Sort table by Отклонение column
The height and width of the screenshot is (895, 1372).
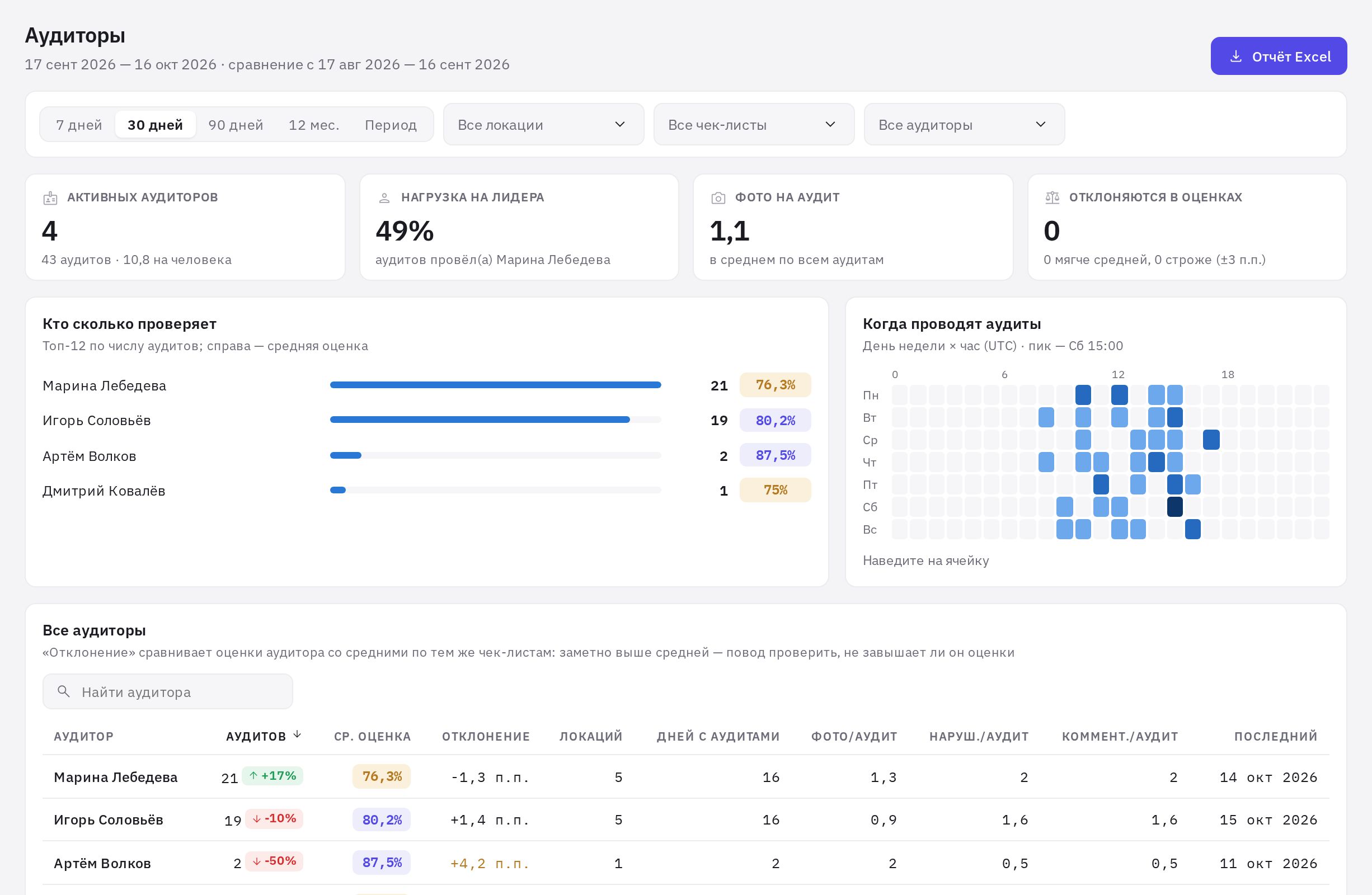[x=486, y=737]
